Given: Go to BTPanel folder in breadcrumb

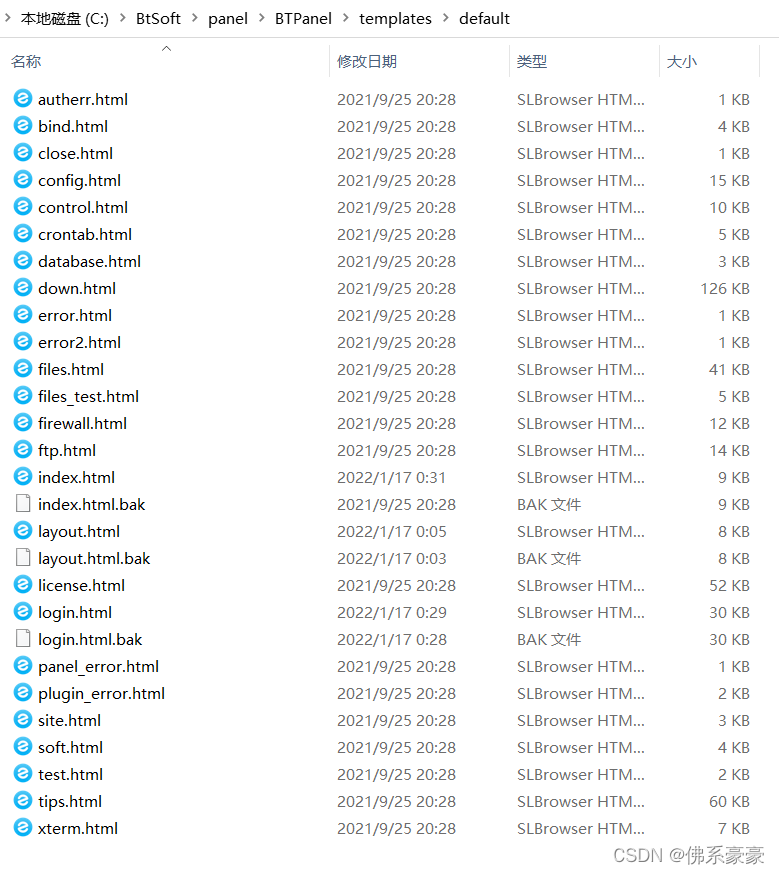Looking at the screenshot, I should tap(303, 18).
